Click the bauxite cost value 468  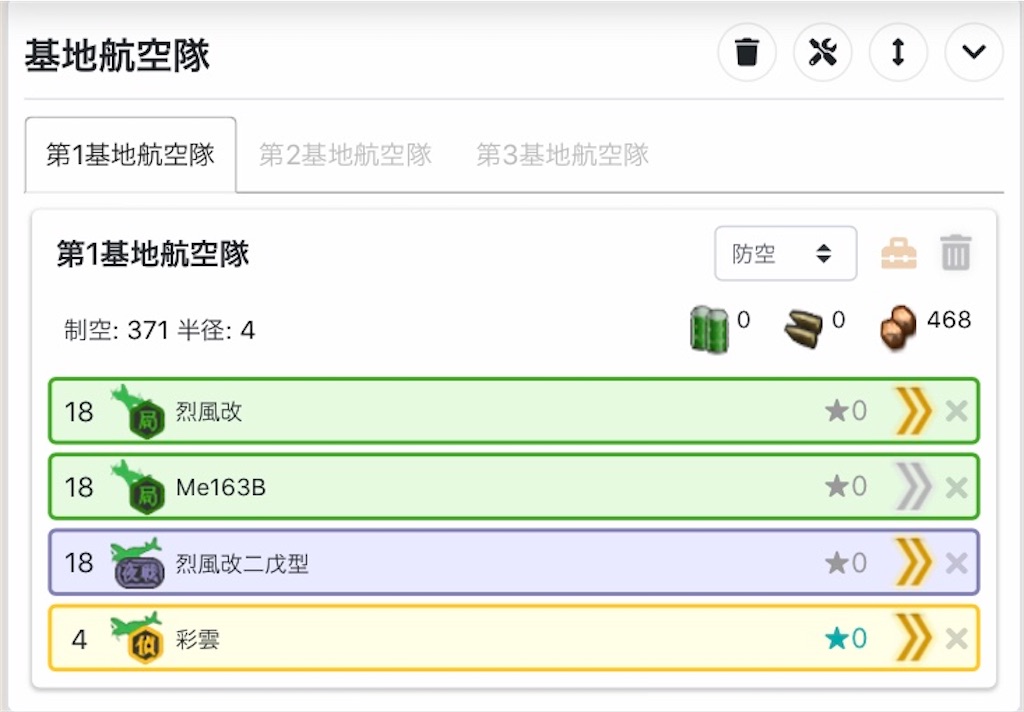[949, 319]
